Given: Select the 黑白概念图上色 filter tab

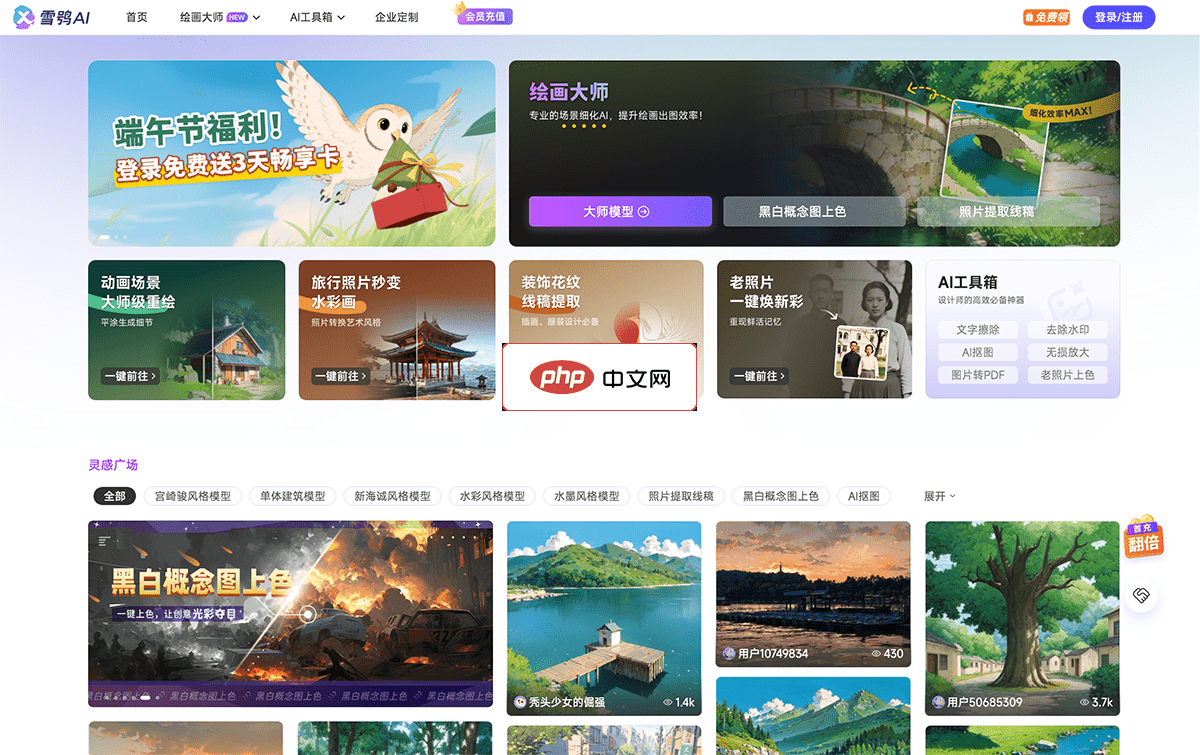Looking at the screenshot, I should (780, 496).
